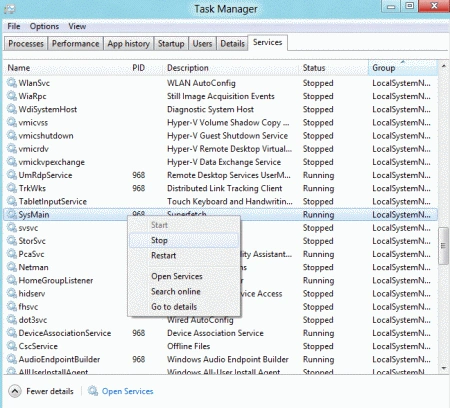Click the hidserv service icon

12,293
